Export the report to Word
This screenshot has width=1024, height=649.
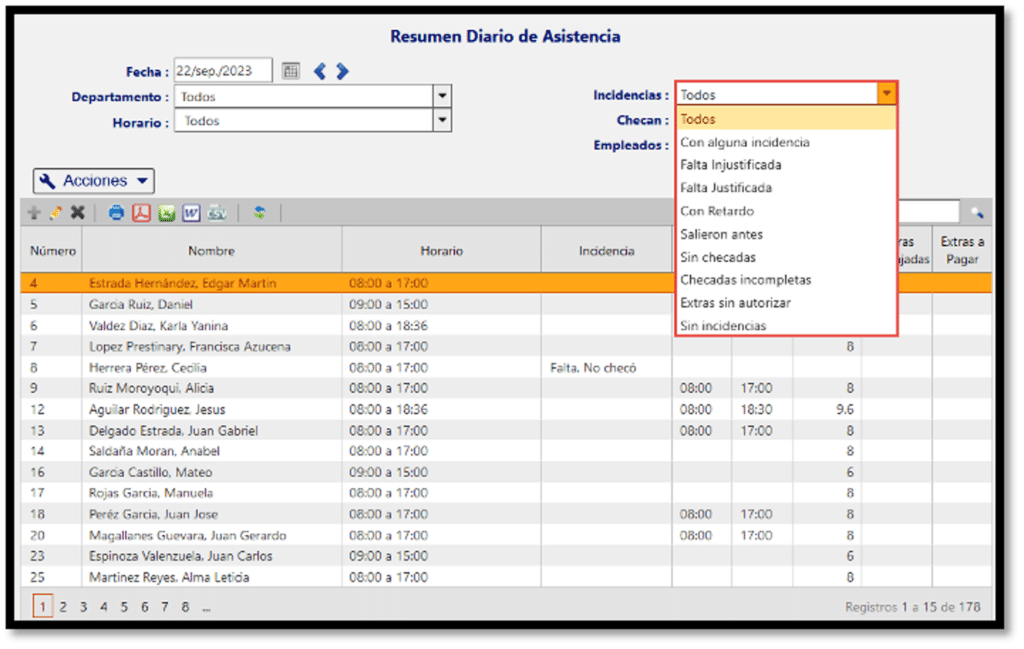[x=191, y=213]
